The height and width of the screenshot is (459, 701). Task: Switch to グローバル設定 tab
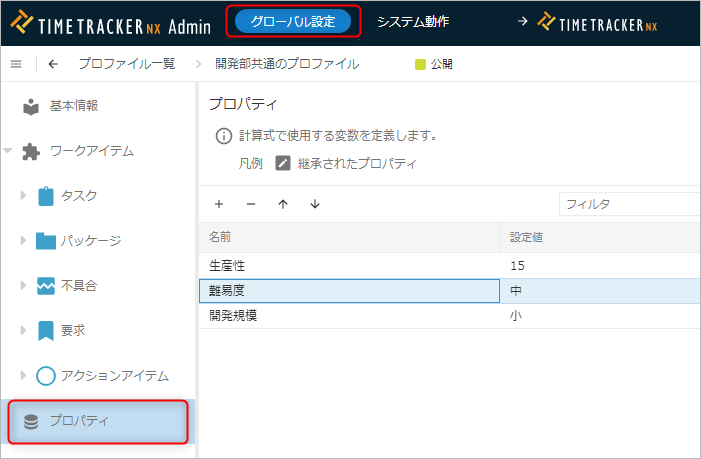[x=293, y=21]
